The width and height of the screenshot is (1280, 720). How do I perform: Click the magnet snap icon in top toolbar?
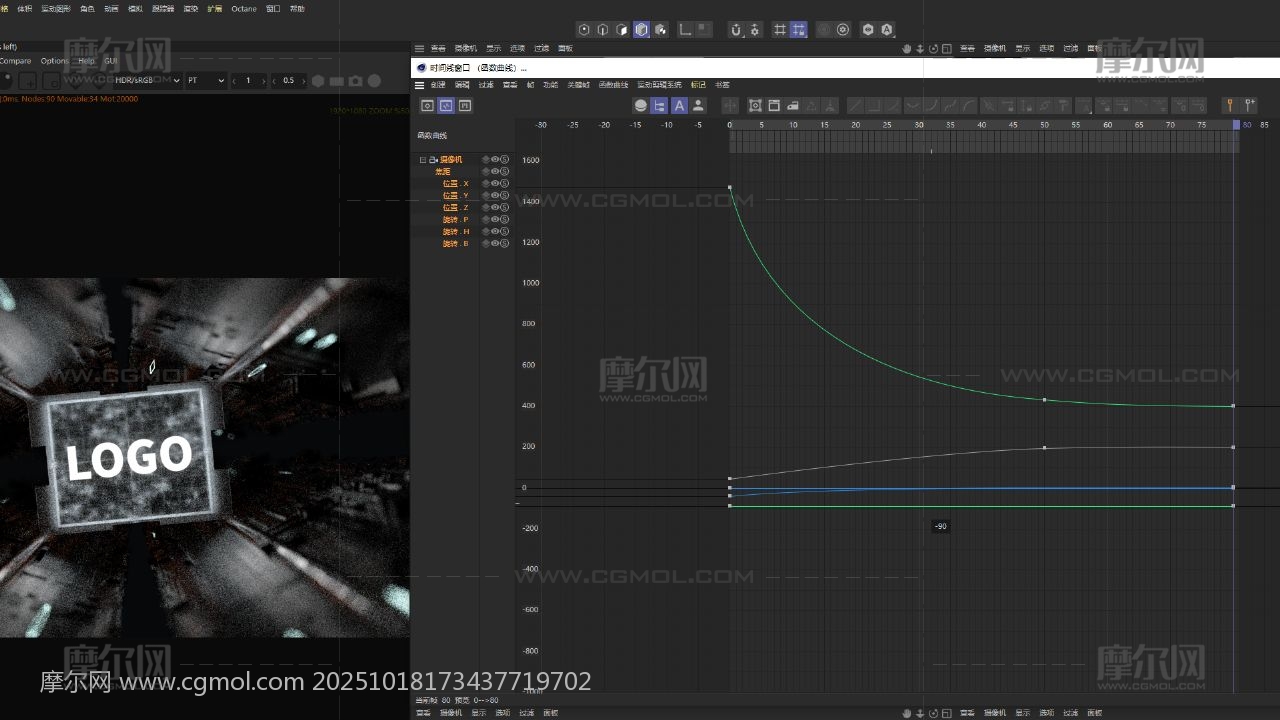736,30
